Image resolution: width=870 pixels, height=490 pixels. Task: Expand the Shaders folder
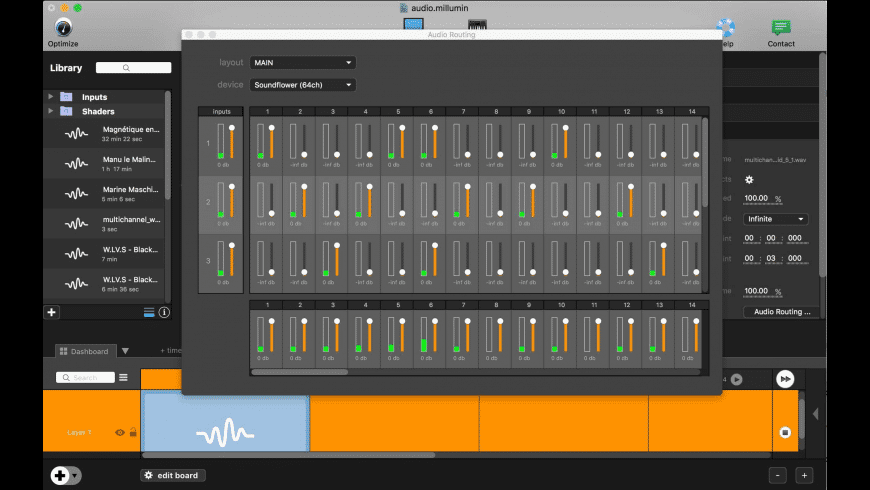50,111
